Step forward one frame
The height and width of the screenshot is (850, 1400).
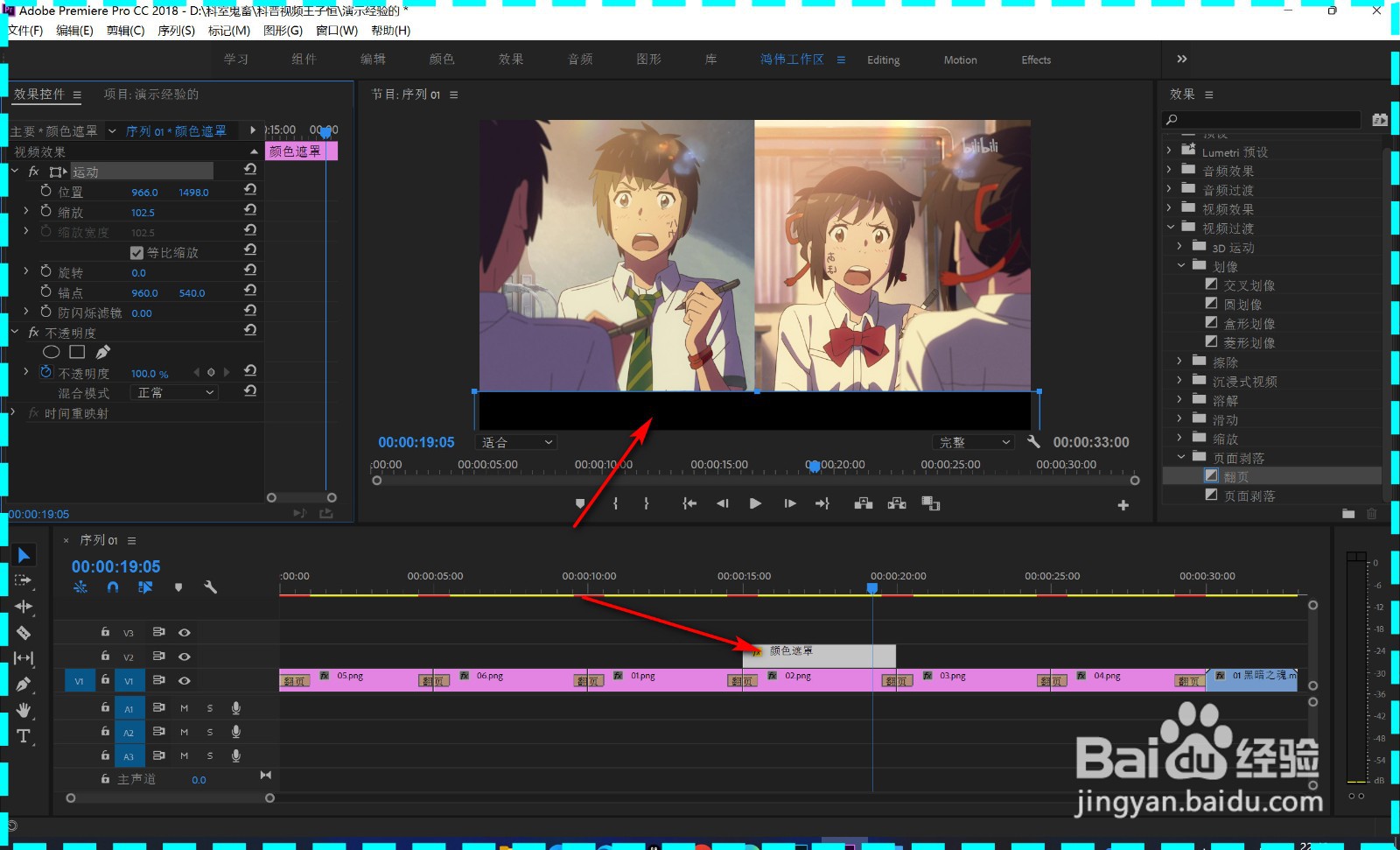point(789,503)
